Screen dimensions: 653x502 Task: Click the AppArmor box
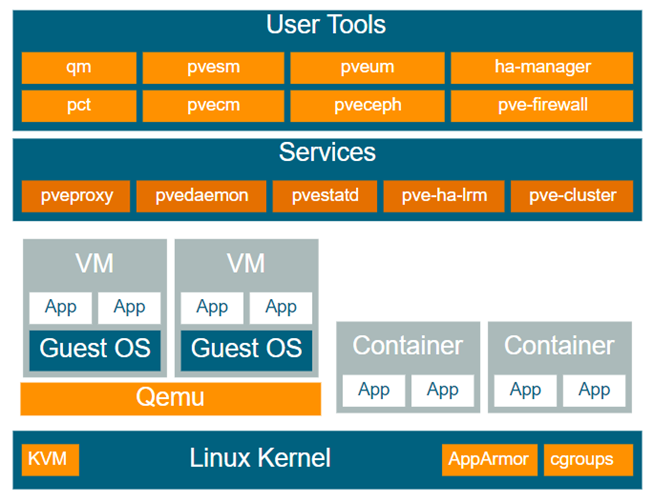(x=489, y=460)
